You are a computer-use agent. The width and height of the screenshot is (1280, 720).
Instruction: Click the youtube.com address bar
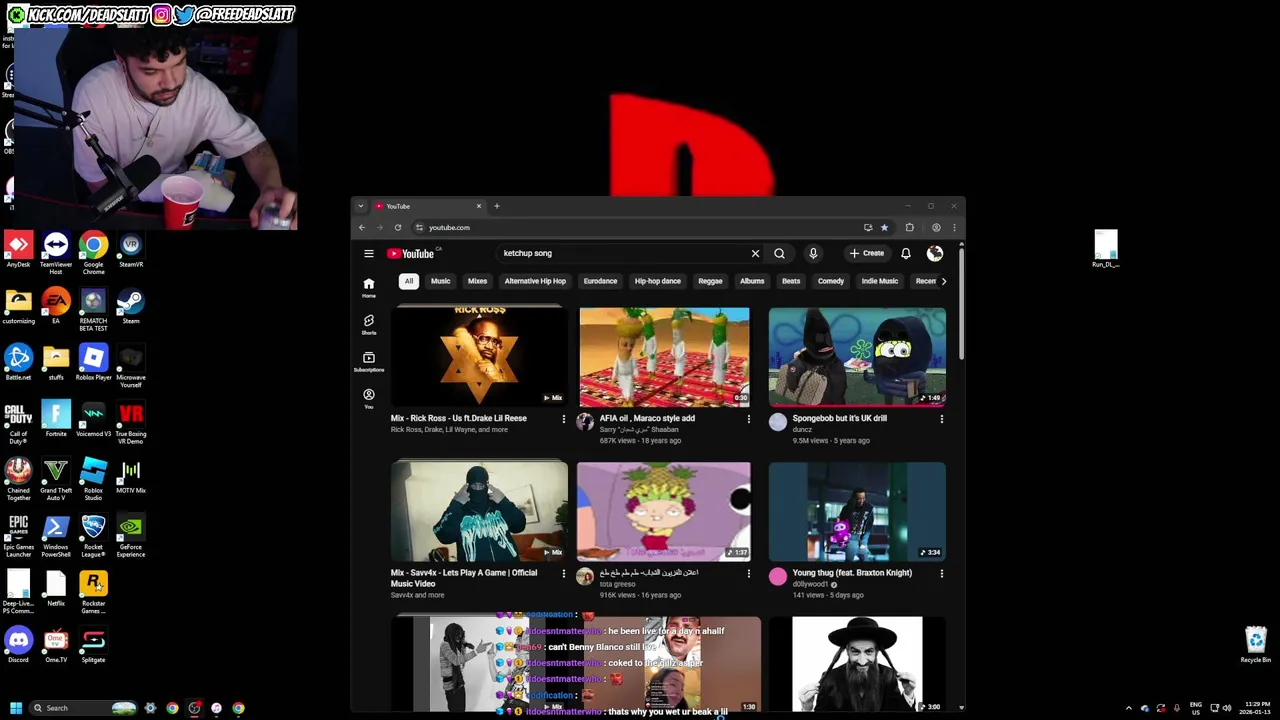(640, 228)
